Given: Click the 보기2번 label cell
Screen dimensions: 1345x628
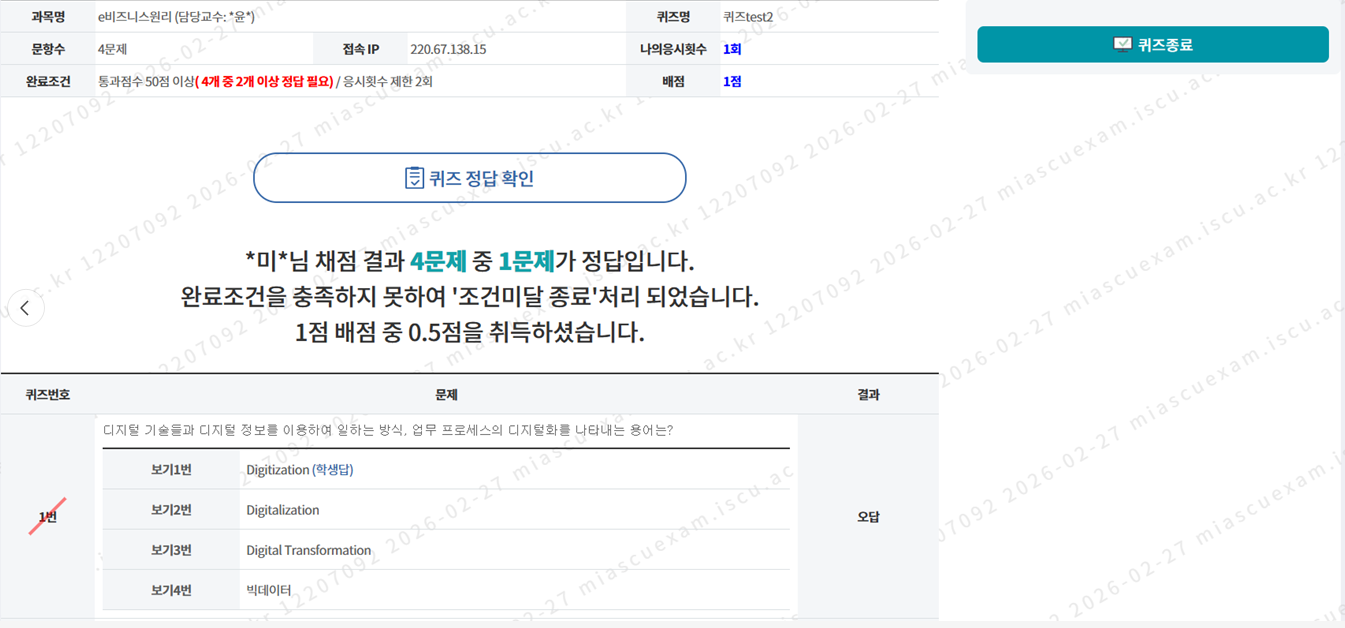Looking at the screenshot, I should [171, 510].
